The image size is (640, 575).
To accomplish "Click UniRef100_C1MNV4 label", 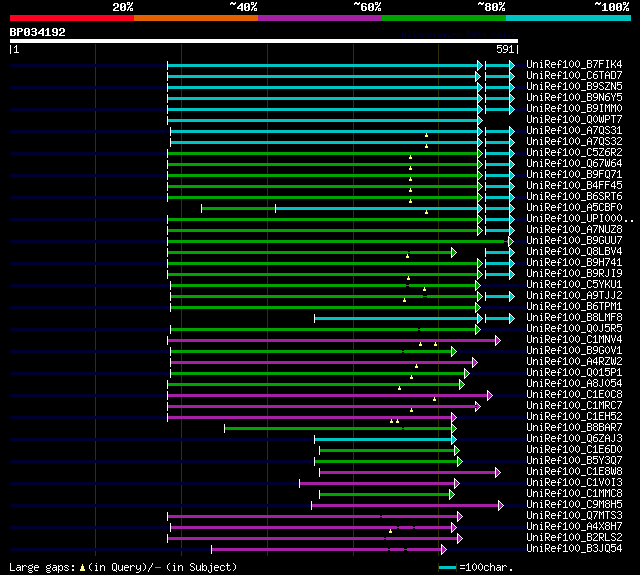I will [x=574, y=340].
